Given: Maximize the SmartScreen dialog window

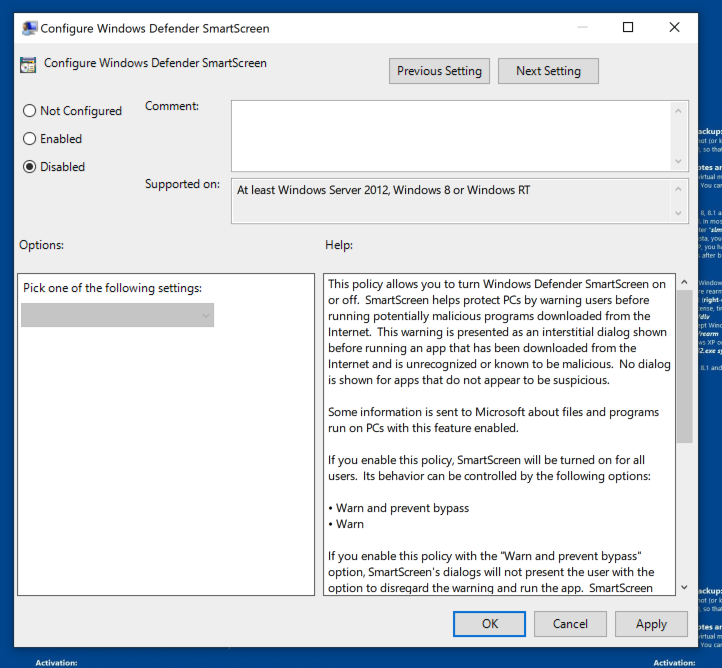Looking at the screenshot, I should click(628, 27).
